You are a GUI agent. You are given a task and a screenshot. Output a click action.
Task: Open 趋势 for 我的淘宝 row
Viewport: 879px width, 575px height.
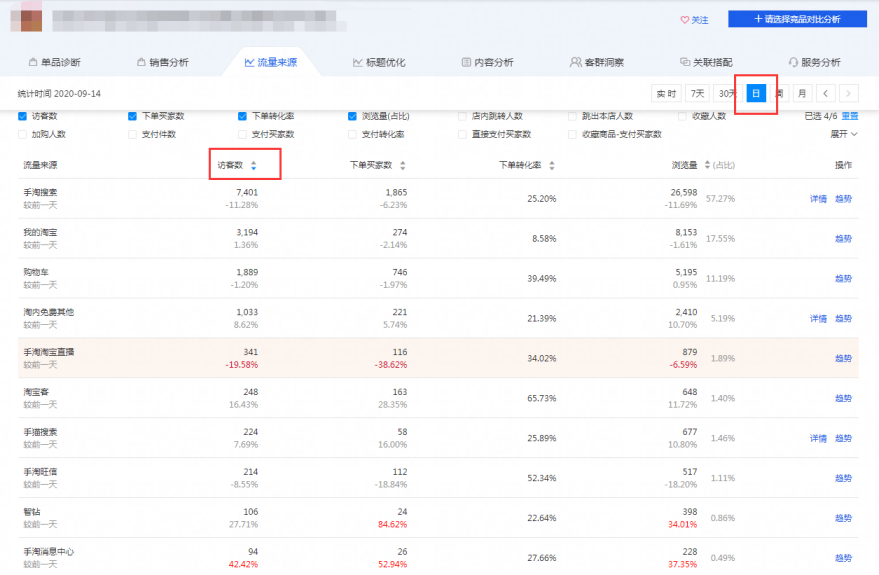coord(843,239)
